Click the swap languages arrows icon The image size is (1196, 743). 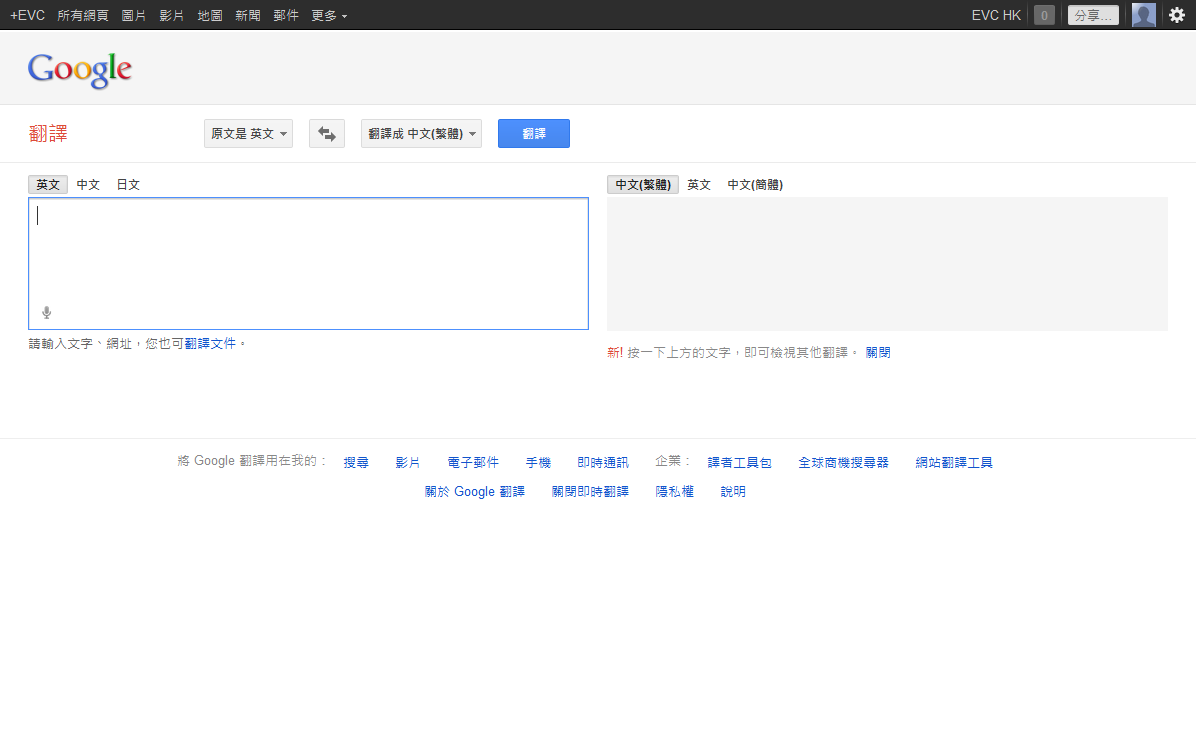(326, 133)
